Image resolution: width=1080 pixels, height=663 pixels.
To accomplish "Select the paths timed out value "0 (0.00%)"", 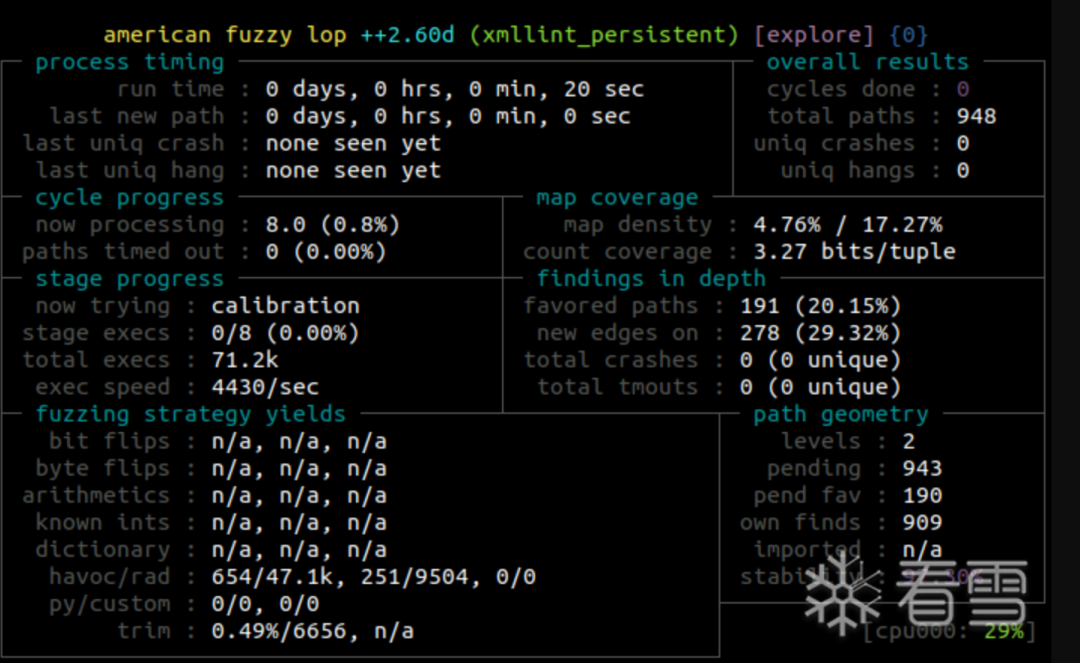I will pyautogui.click(x=326, y=251).
